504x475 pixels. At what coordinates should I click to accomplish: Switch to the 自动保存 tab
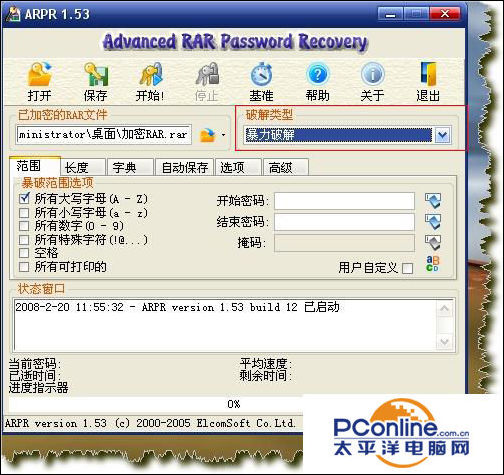[185, 167]
